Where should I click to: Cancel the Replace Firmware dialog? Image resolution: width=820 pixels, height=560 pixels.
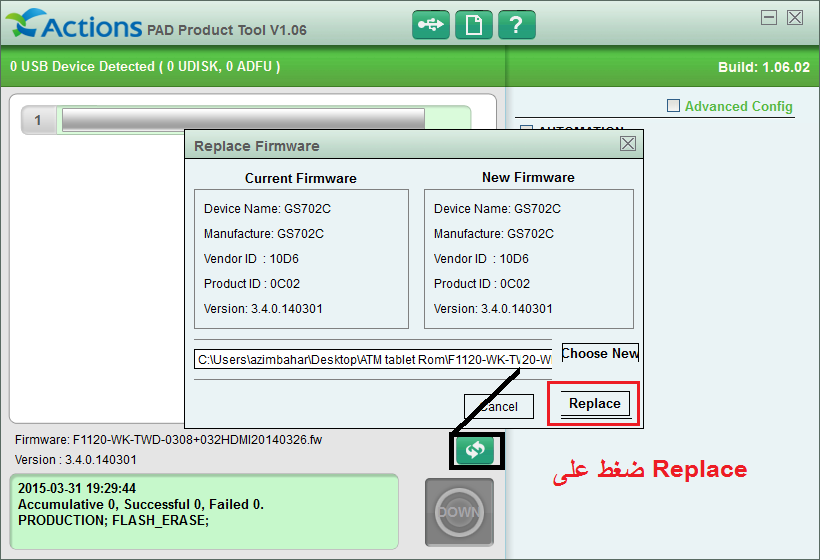499,407
